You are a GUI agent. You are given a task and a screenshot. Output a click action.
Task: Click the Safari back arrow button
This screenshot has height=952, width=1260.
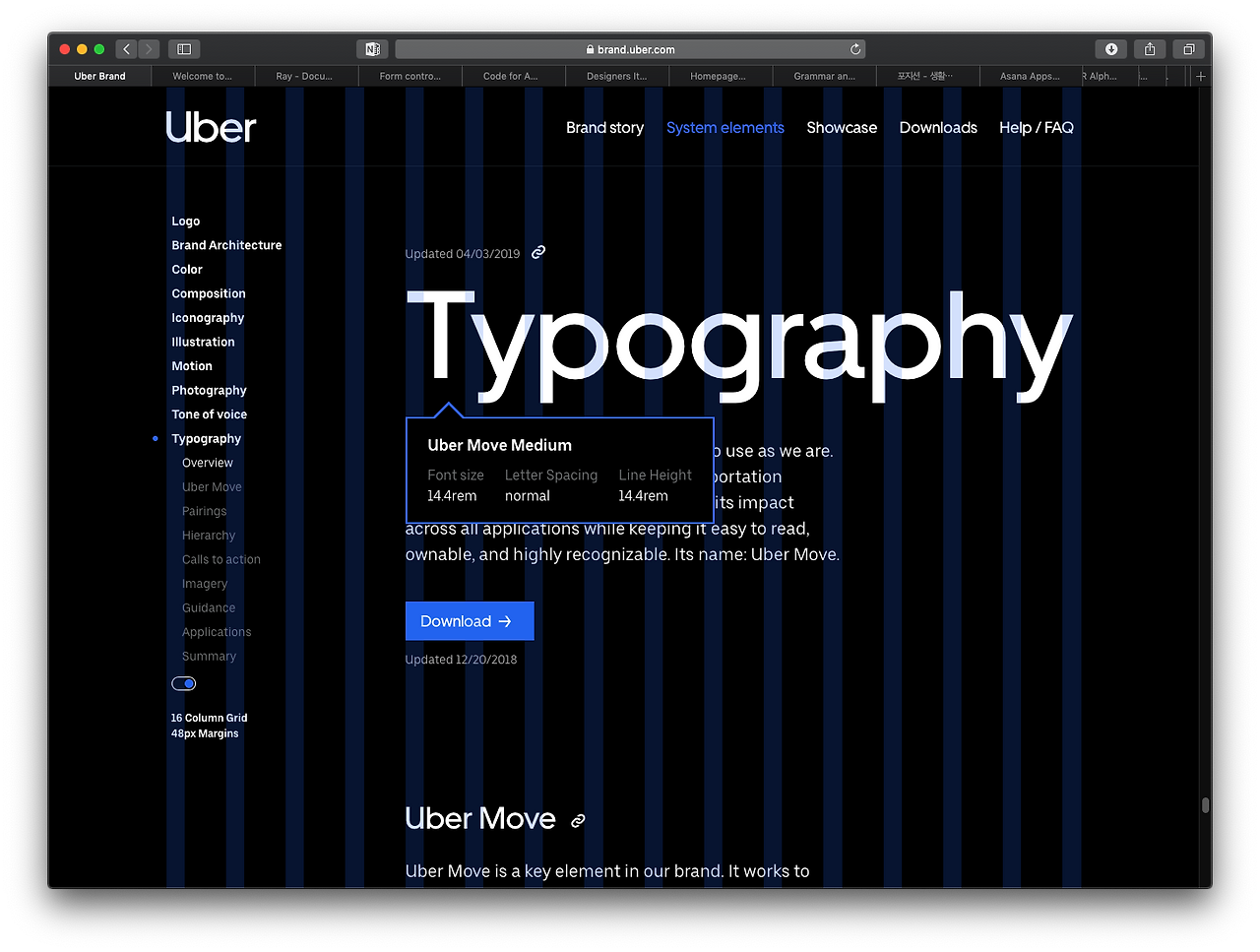point(126,49)
